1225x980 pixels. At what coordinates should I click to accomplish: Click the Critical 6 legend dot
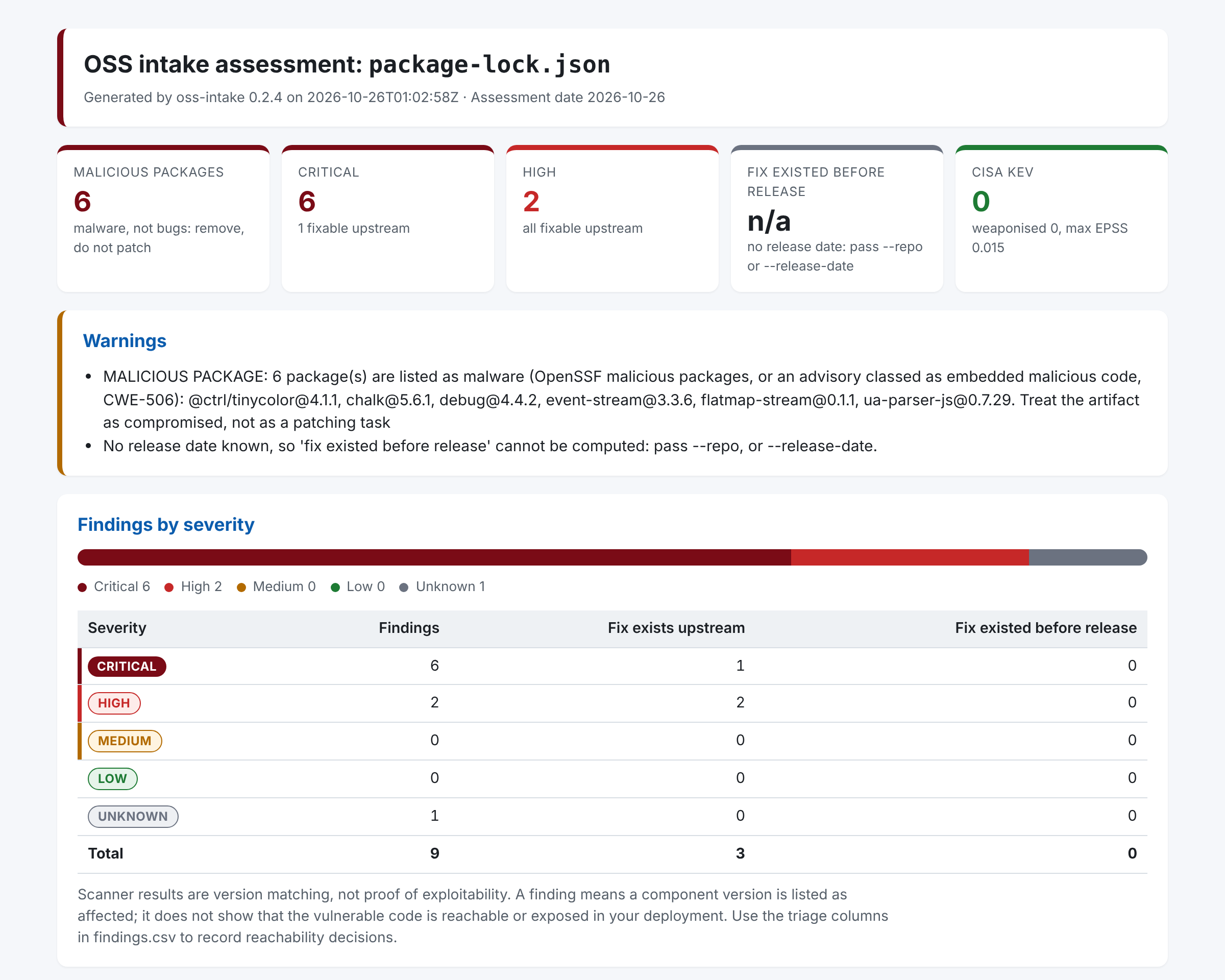point(82,587)
